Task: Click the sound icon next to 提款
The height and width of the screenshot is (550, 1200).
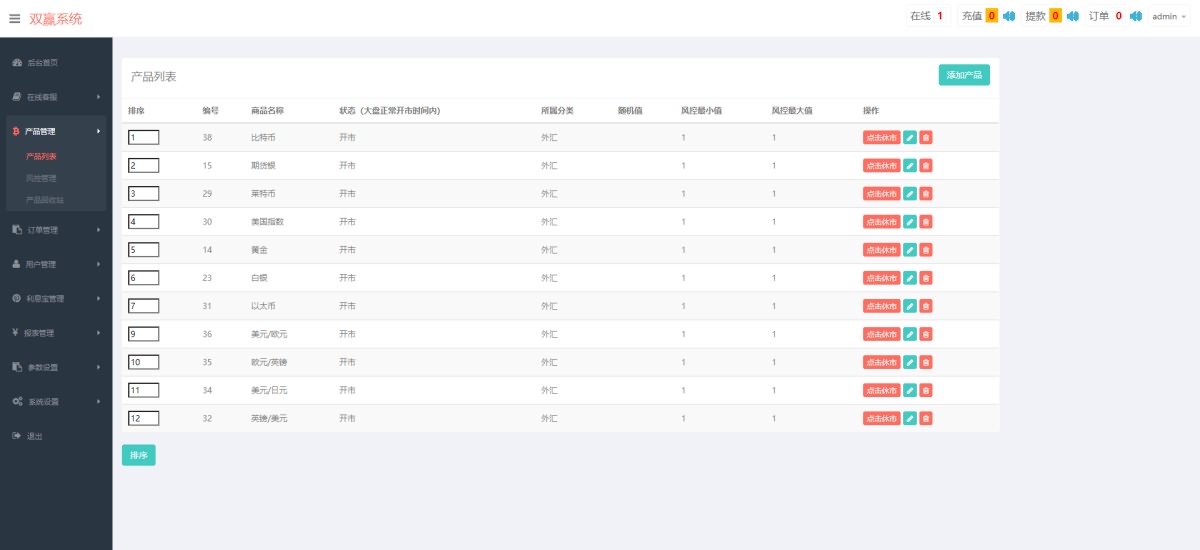Action: click(x=1072, y=16)
